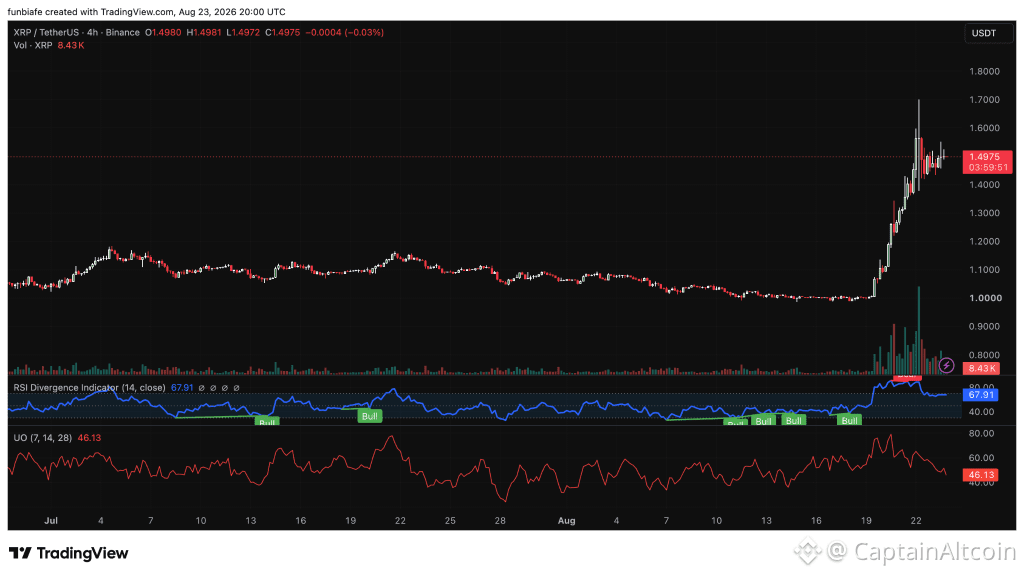The height and width of the screenshot is (576, 1024).
Task: Click the −0.0004 (−0.03%) change value
Action: [344, 32]
